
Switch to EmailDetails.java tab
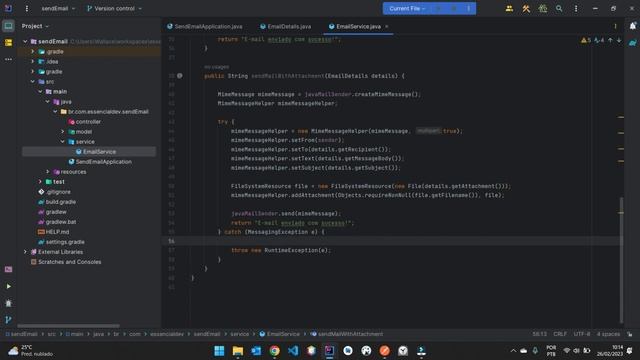pyautogui.click(x=285, y=26)
